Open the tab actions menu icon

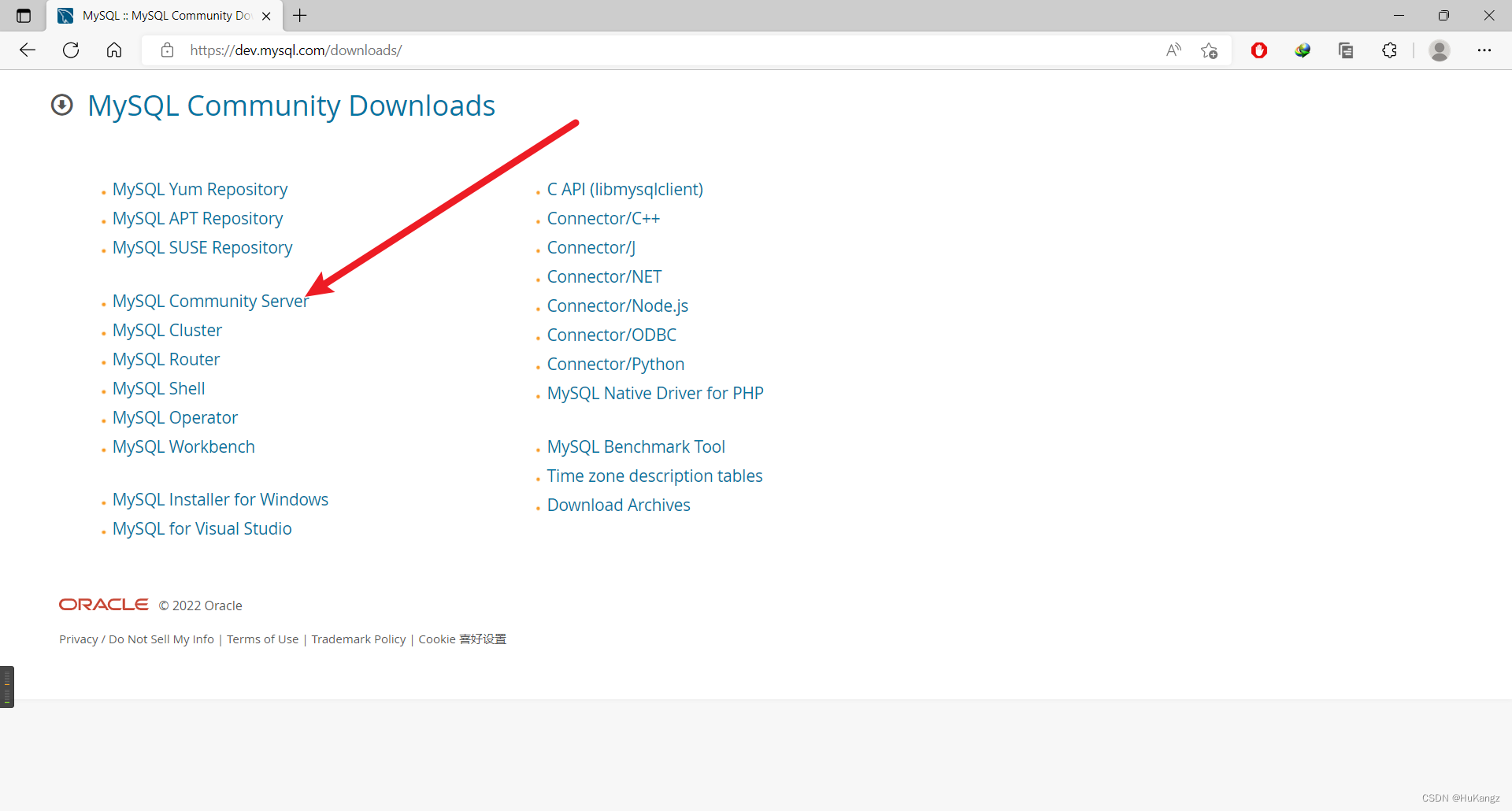pos(24,16)
